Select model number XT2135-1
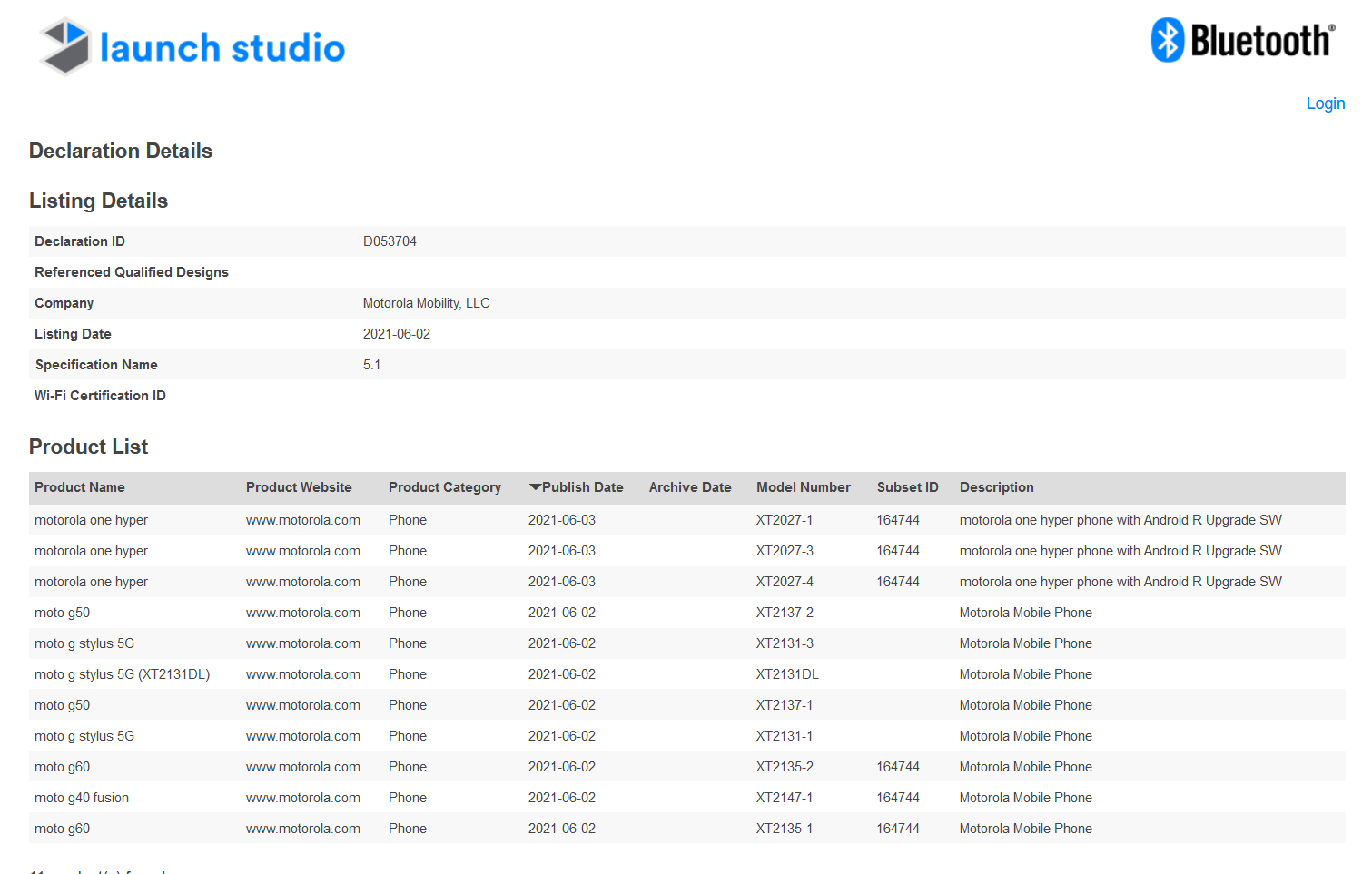Screen dimensions: 1372x874 point(785,829)
